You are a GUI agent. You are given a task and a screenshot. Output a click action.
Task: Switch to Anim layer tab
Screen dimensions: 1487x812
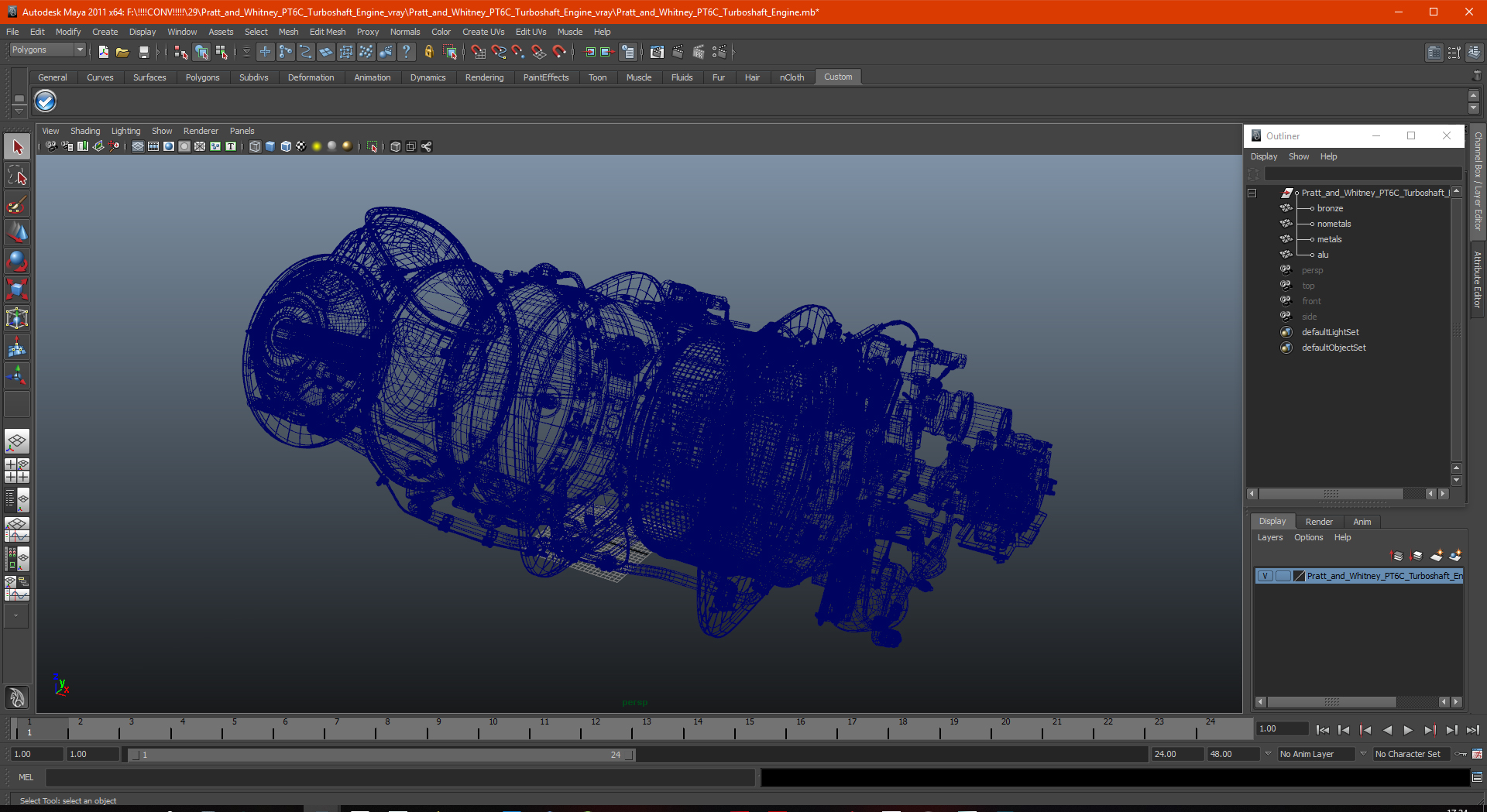click(x=1362, y=522)
